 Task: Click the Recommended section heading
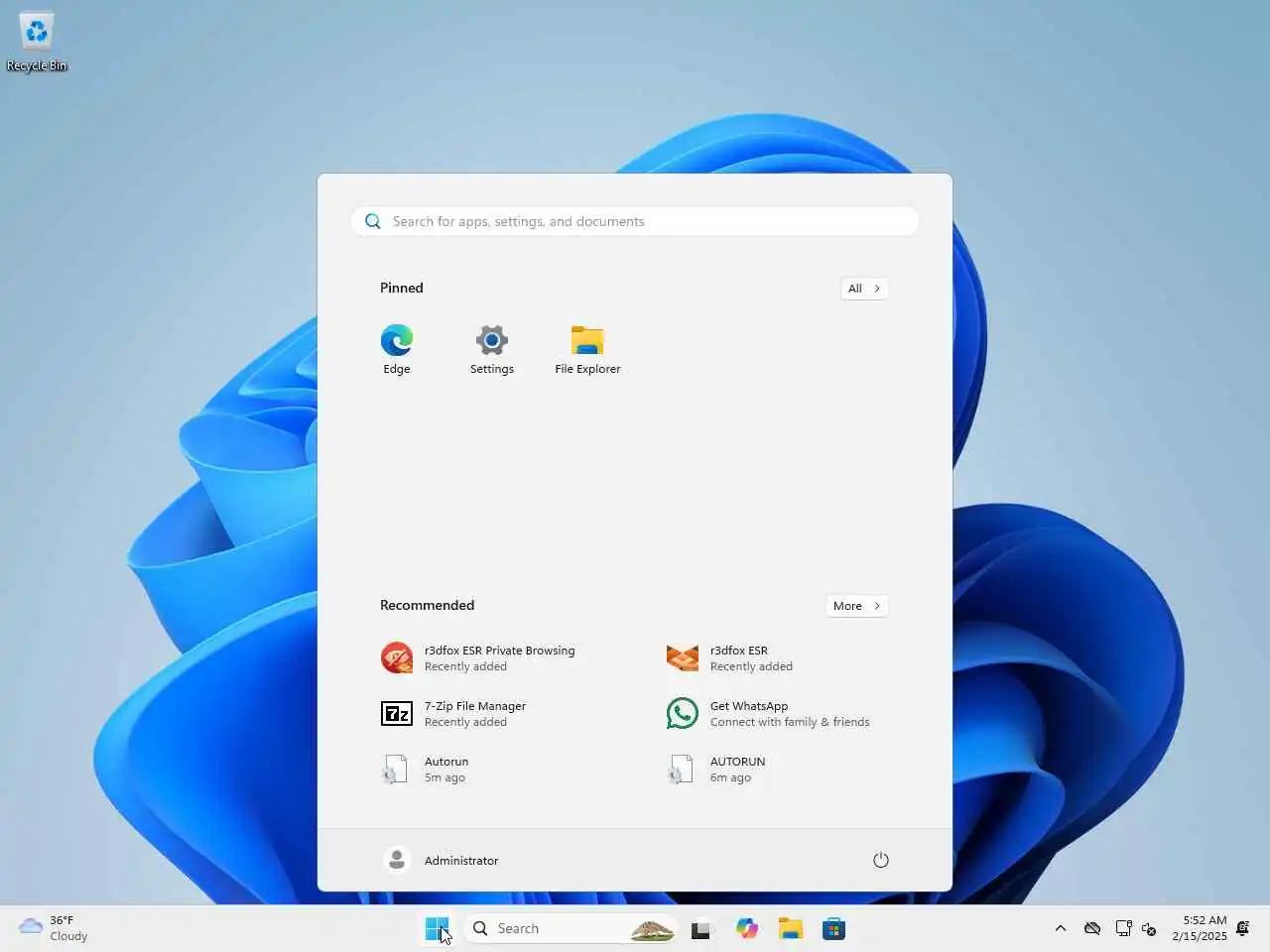(427, 605)
